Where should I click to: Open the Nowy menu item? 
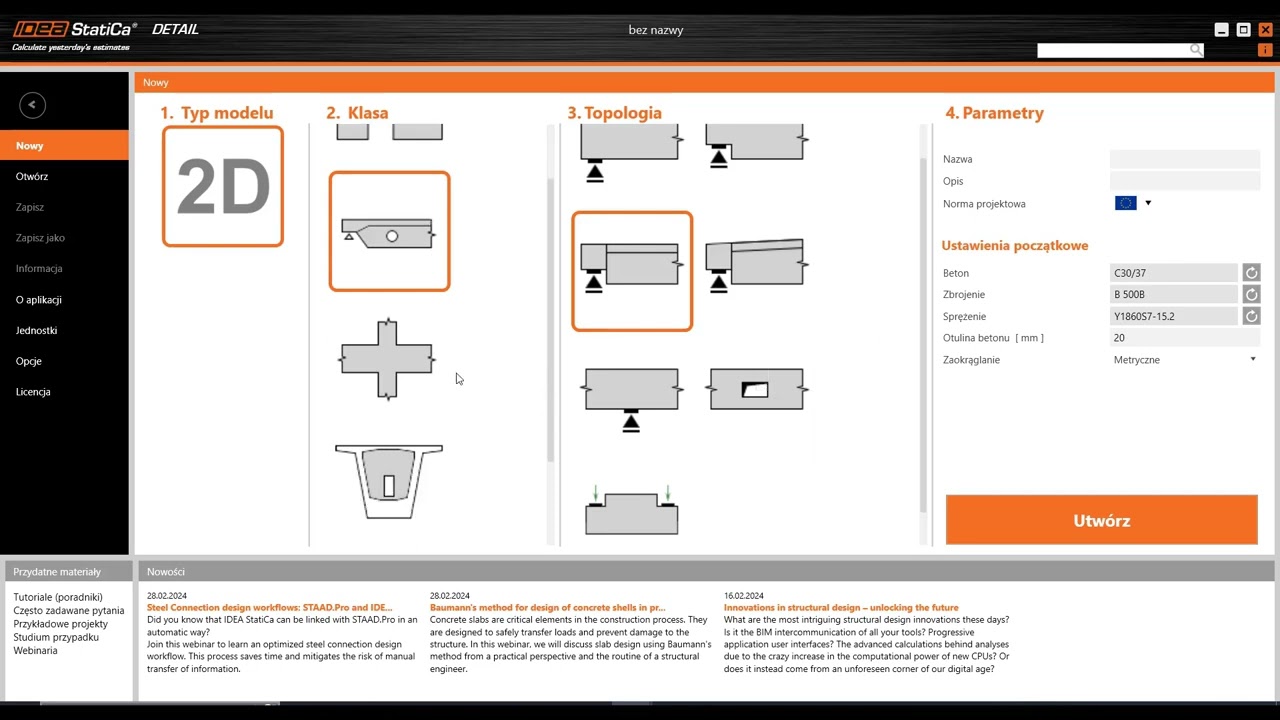click(x=64, y=146)
